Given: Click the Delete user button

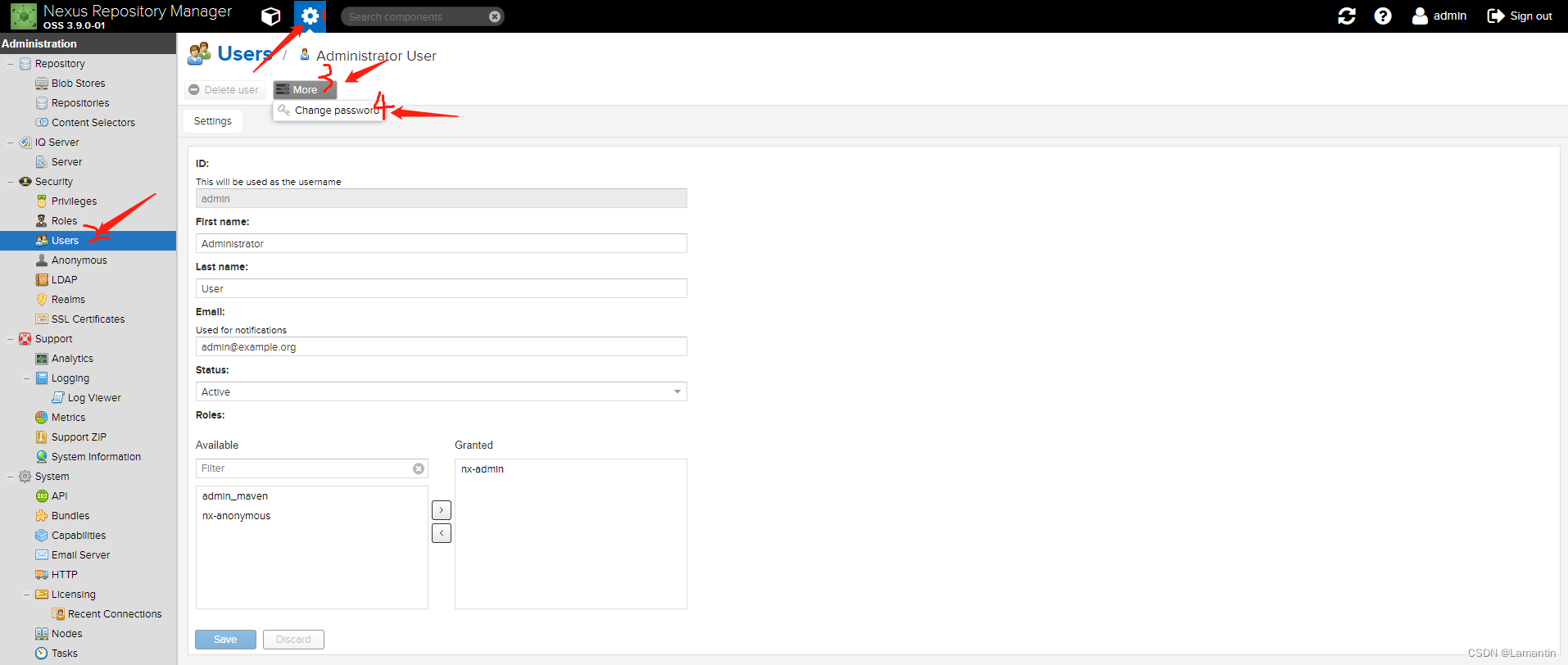Looking at the screenshot, I should (x=224, y=90).
